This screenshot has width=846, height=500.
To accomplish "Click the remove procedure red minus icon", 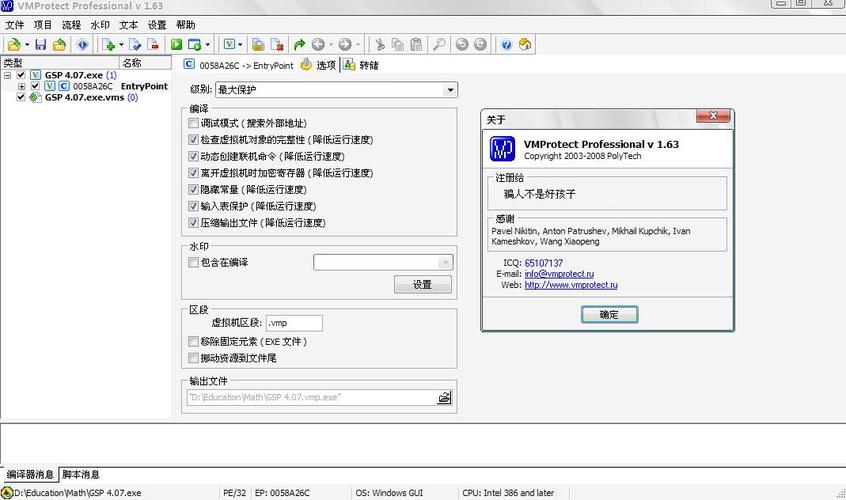I will (153, 45).
